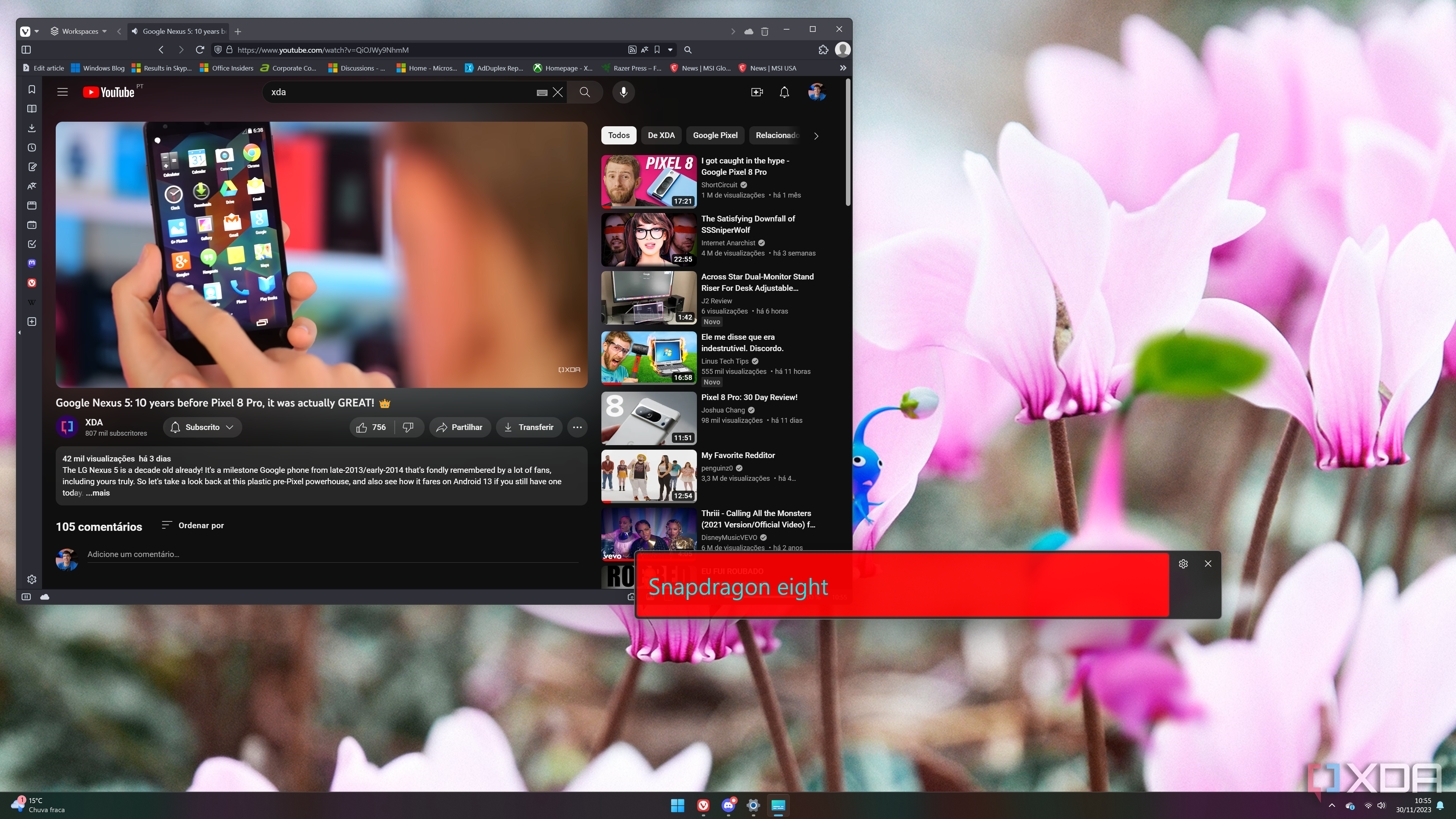Open the video's three-dot more actions menu
Image resolution: width=1456 pixels, height=819 pixels.
tap(577, 427)
